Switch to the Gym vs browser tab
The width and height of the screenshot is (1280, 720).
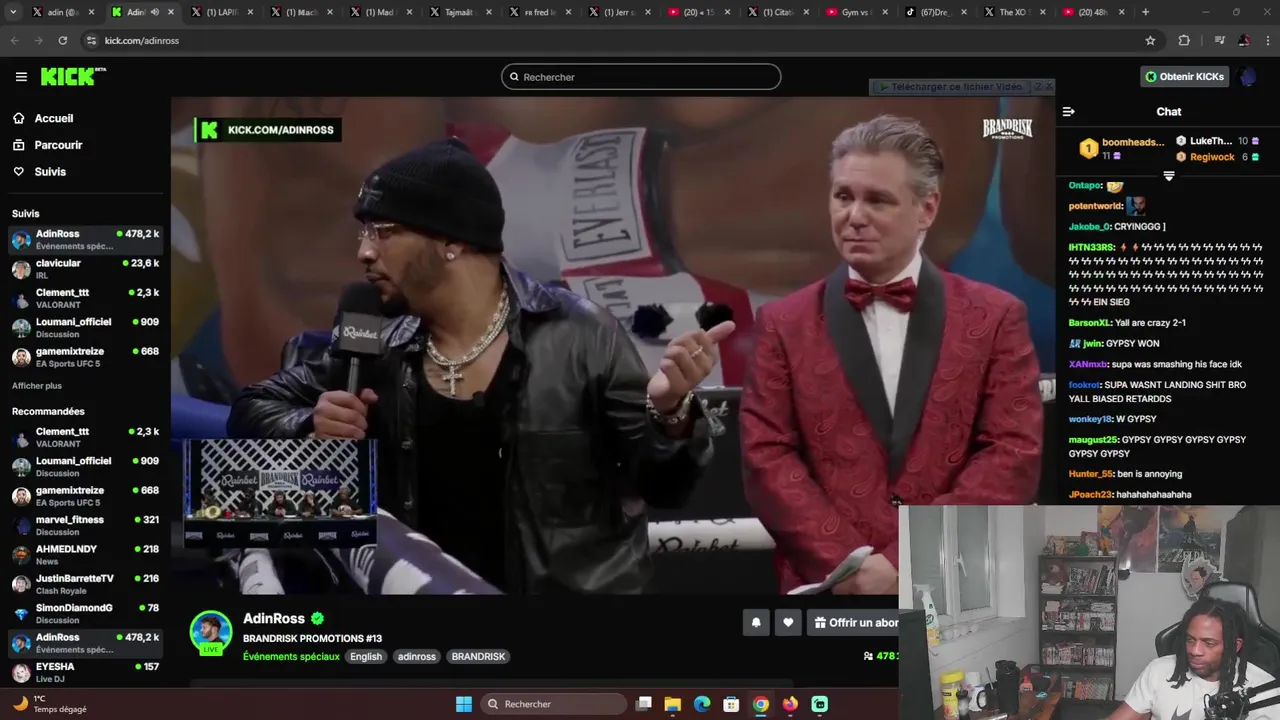click(856, 12)
